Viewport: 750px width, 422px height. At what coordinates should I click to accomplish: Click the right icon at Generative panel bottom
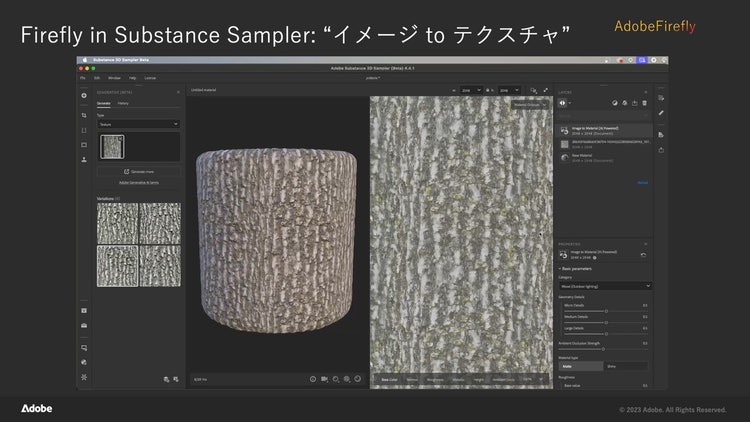point(176,379)
